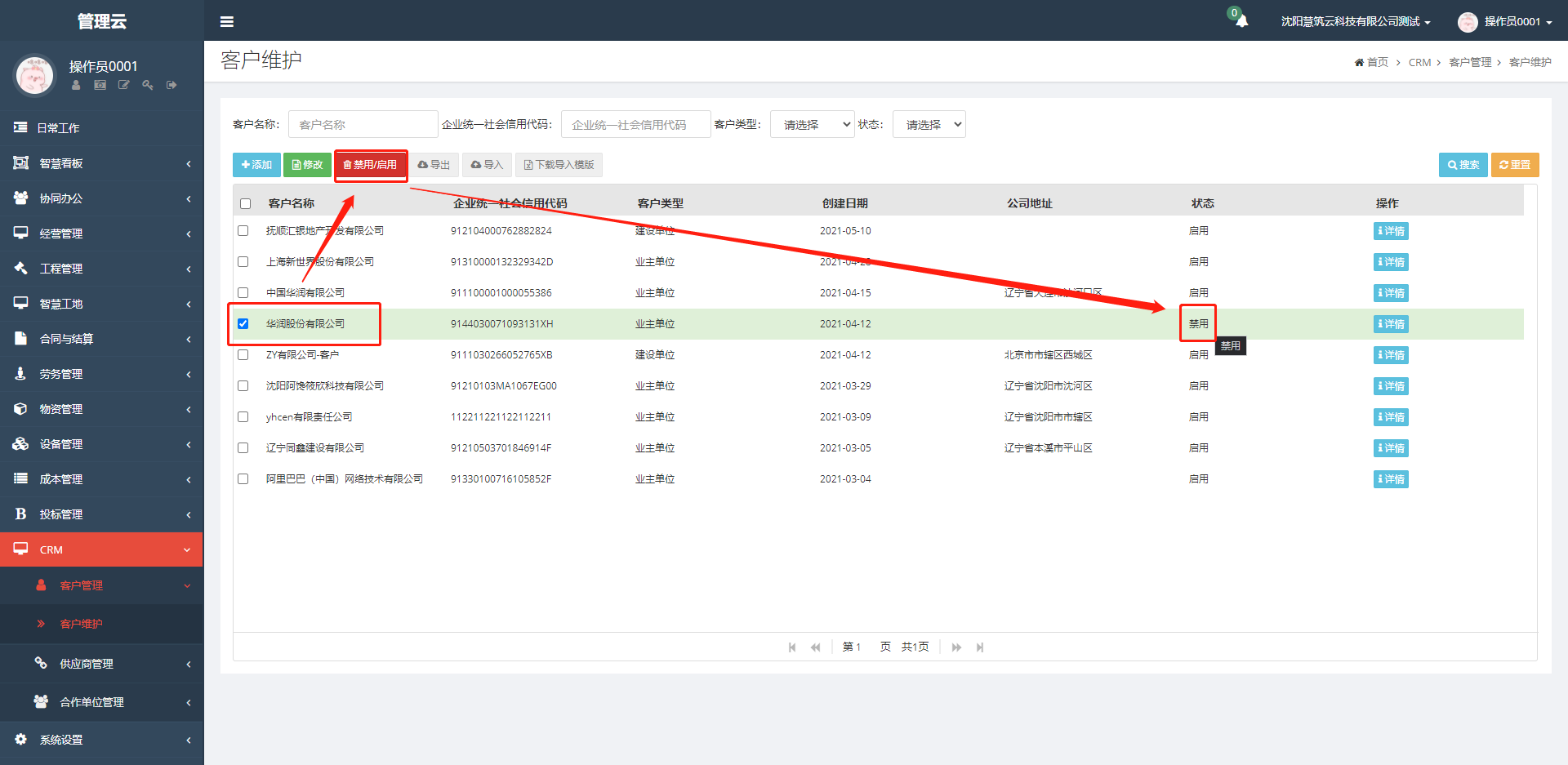Screen dimensions: 1568x765
Task: Open the 沈阳慧筑云科技有限公司测试 company dropdown
Action: coord(1356,22)
